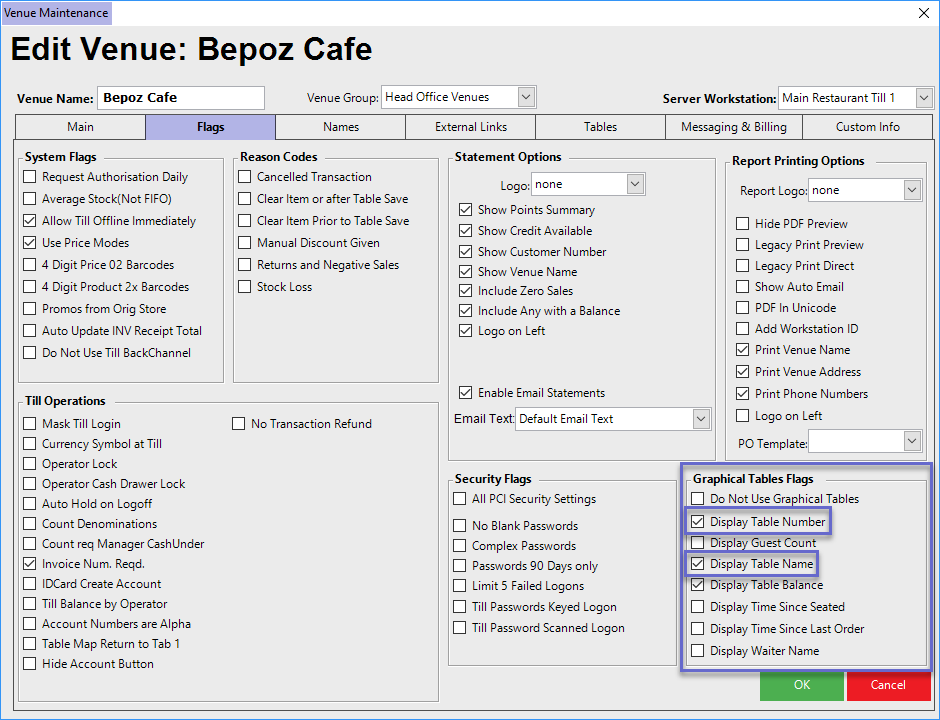
Task: Tick Do Not Use Graphical Tables
Action: coord(697,499)
